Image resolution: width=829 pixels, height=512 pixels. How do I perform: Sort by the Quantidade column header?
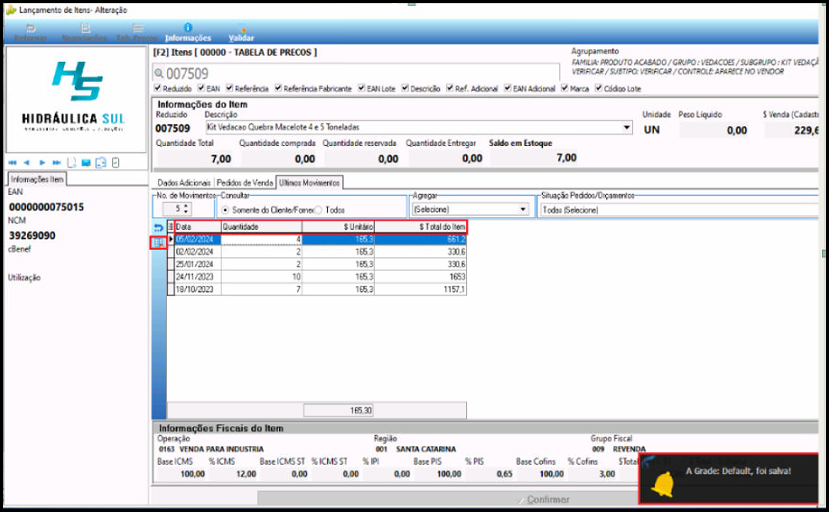coord(262,226)
